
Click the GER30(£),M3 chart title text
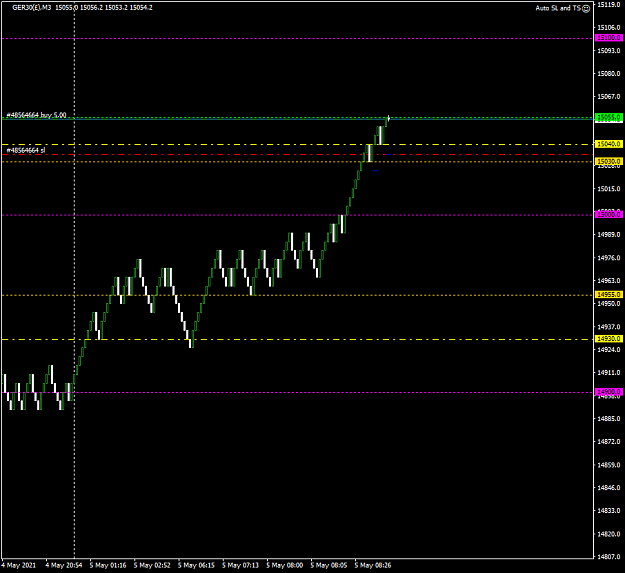(x=32, y=8)
